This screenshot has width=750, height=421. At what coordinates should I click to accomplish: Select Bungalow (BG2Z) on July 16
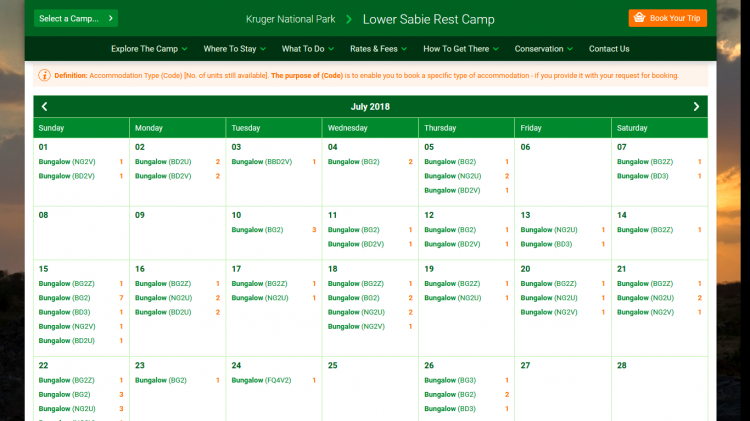tap(163, 284)
